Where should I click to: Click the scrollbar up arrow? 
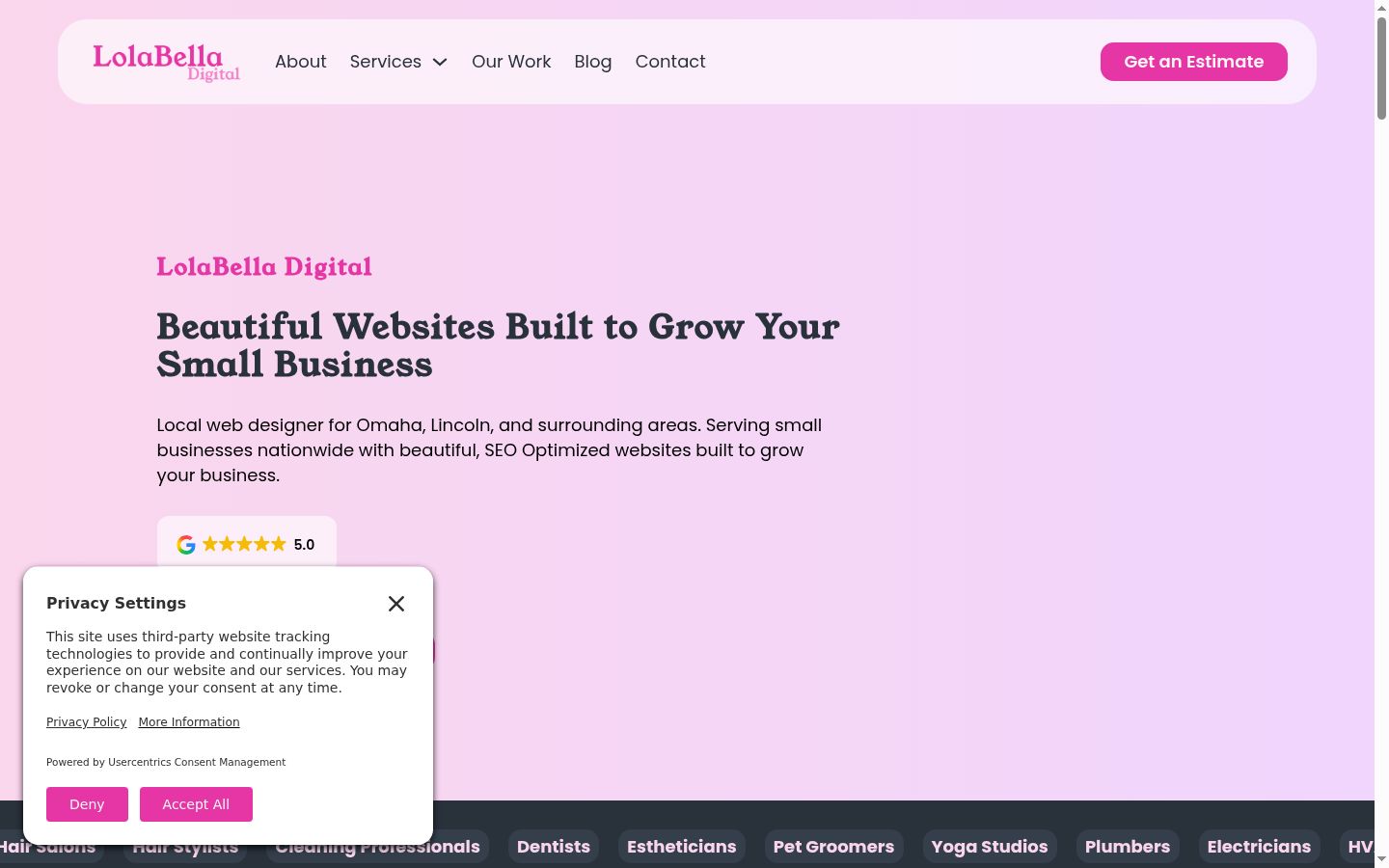(1381, 8)
